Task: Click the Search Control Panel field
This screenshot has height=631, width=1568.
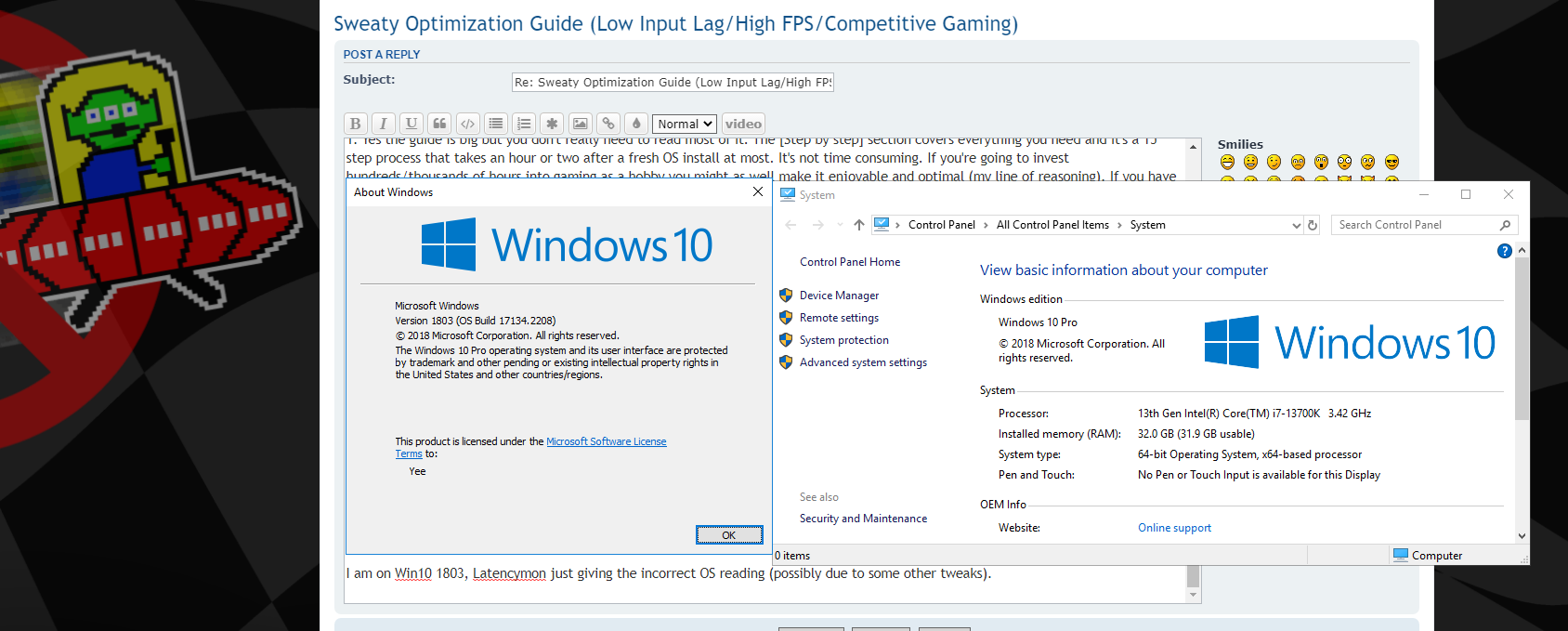Action: (x=1416, y=225)
